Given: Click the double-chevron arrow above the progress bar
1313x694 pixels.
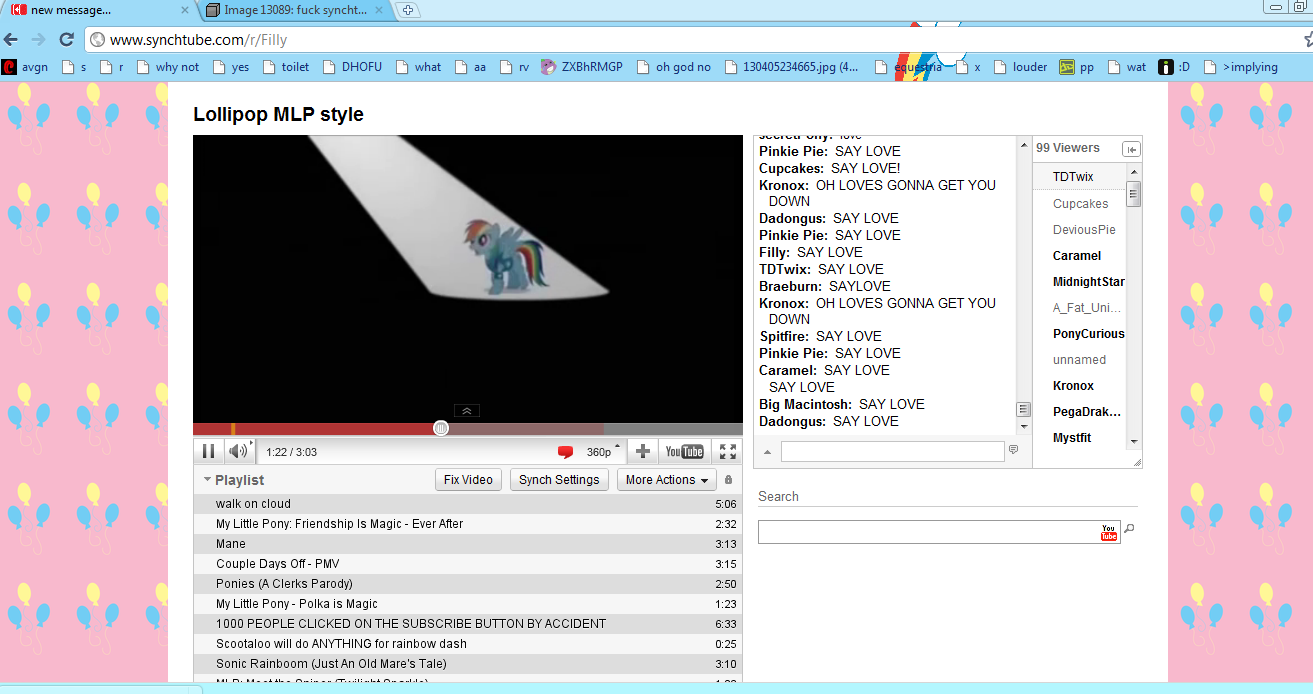Looking at the screenshot, I should [468, 410].
